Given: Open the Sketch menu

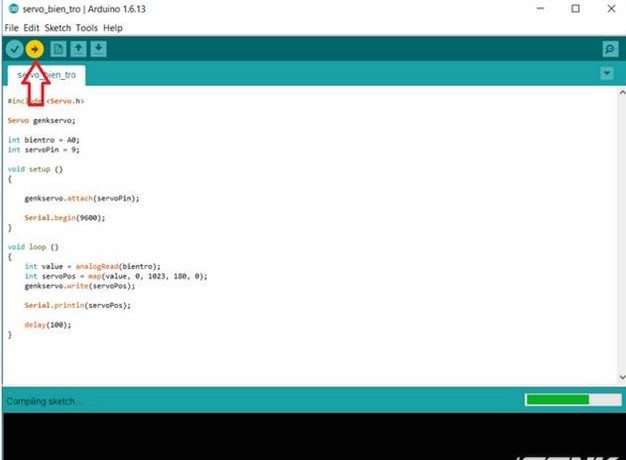Looking at the screenshot, I should click(x=58, y=28).
